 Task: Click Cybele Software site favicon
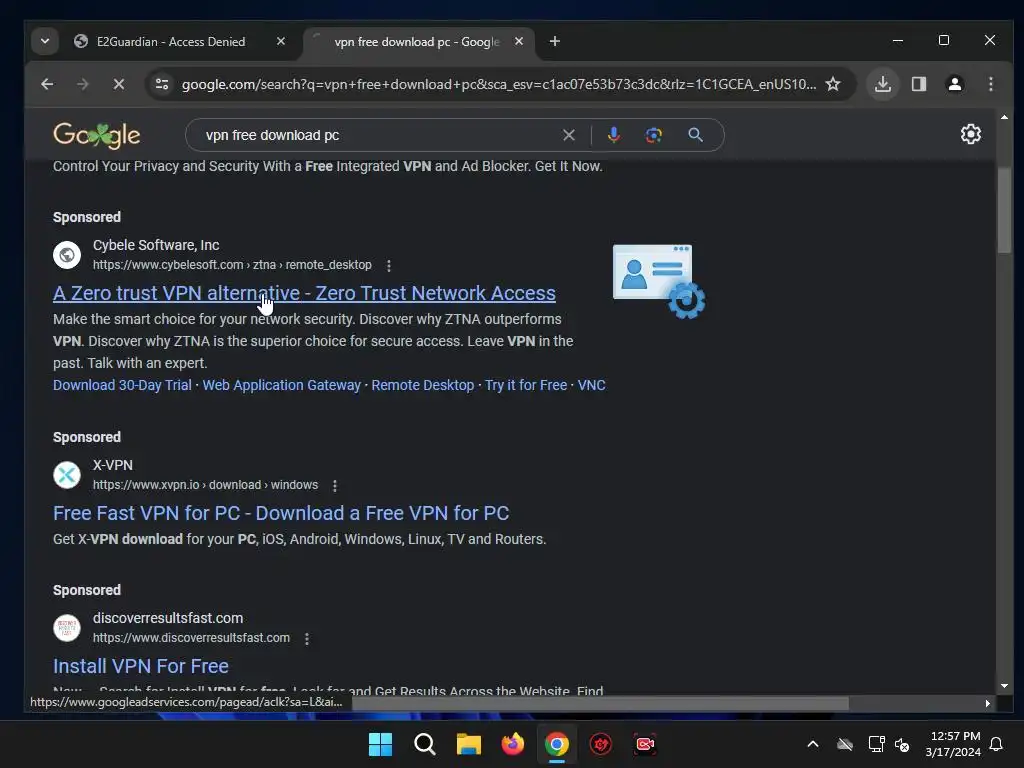pos(67,255)
